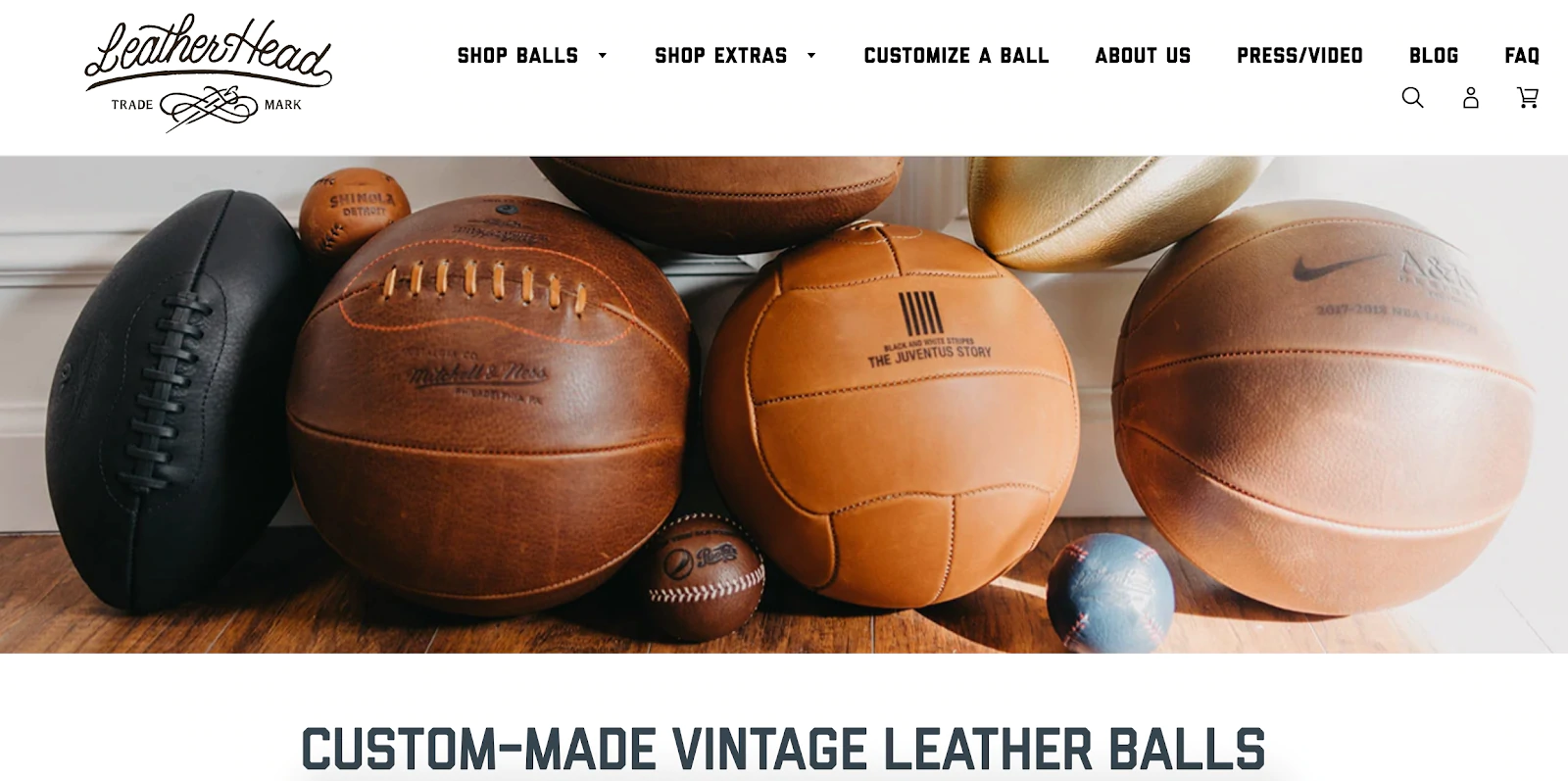Click the small blue baseball

1109,593
